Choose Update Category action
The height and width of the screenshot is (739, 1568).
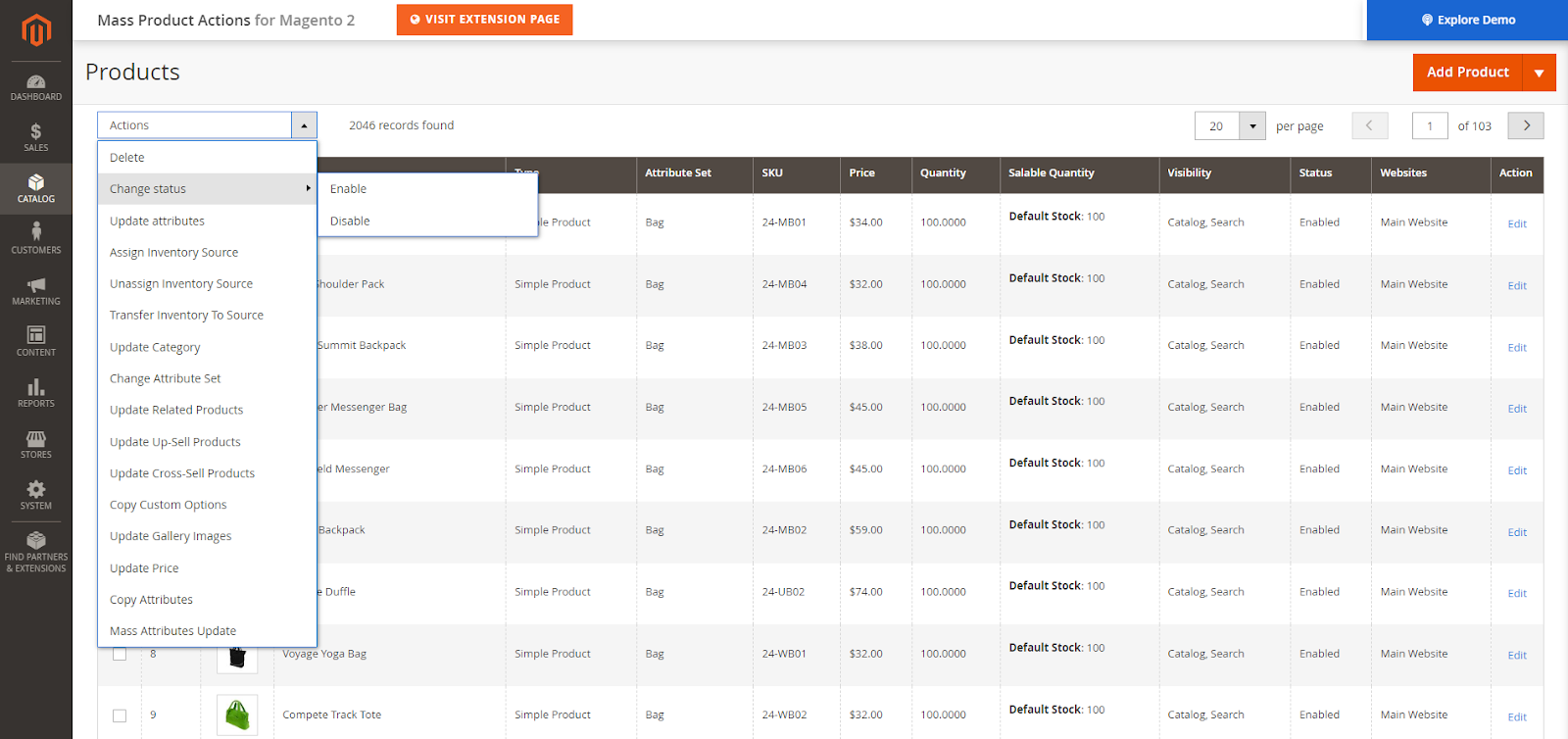(x=207, y=347)
